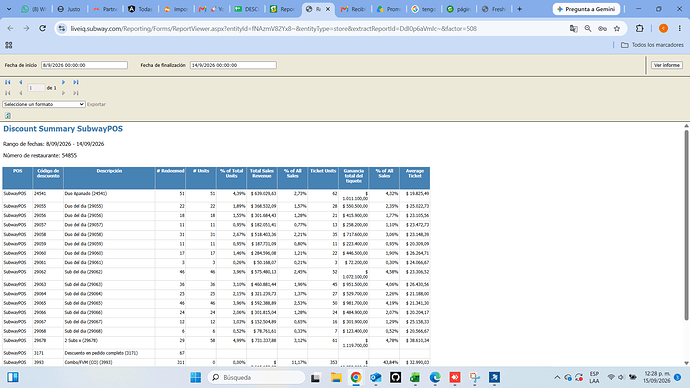Open password manager key icon

pos(602,28)
